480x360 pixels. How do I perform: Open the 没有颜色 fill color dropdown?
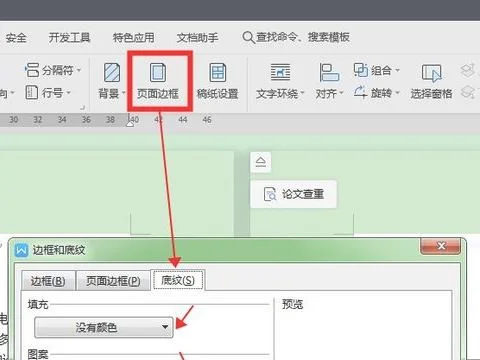[104, 327]
